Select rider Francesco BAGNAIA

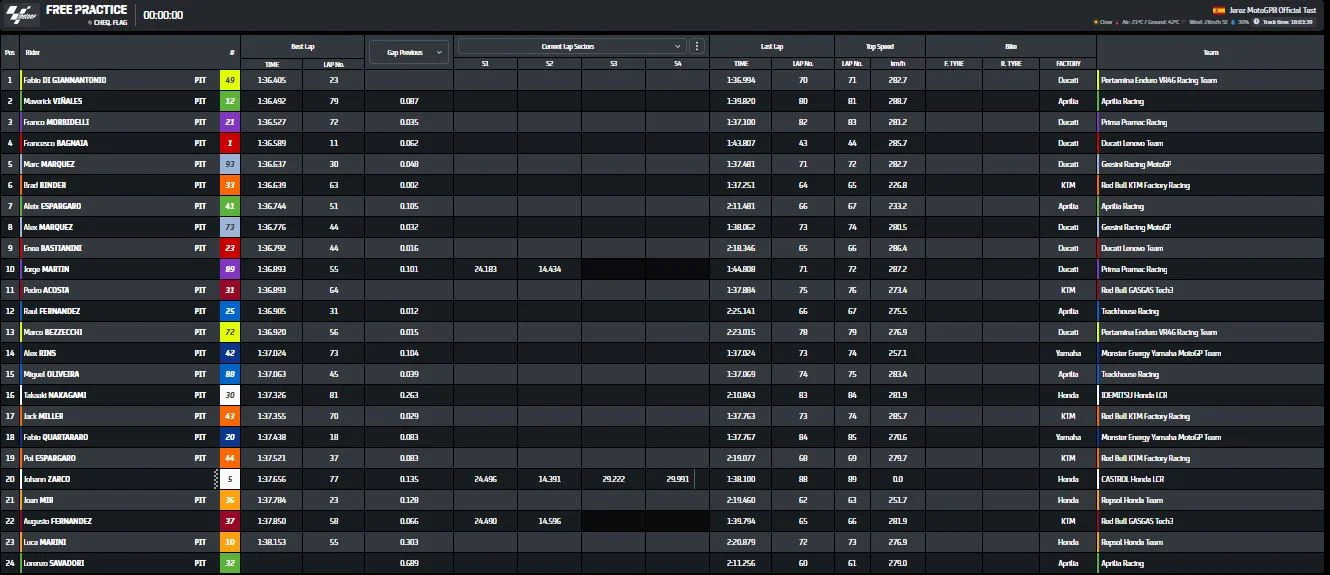point(57,143)
